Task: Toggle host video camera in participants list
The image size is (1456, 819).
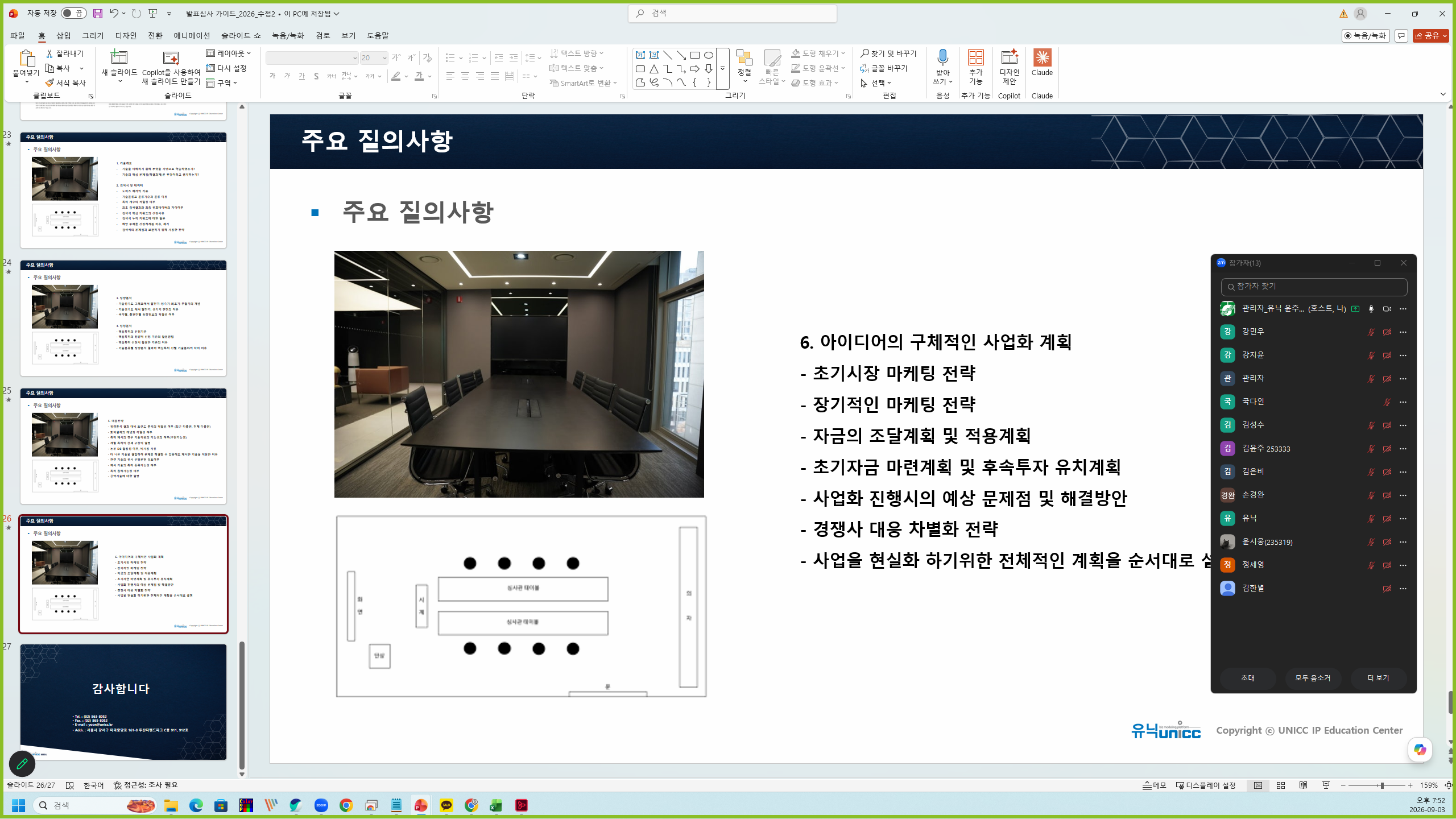Action: pyautogui.click(x=1387, y=309)
